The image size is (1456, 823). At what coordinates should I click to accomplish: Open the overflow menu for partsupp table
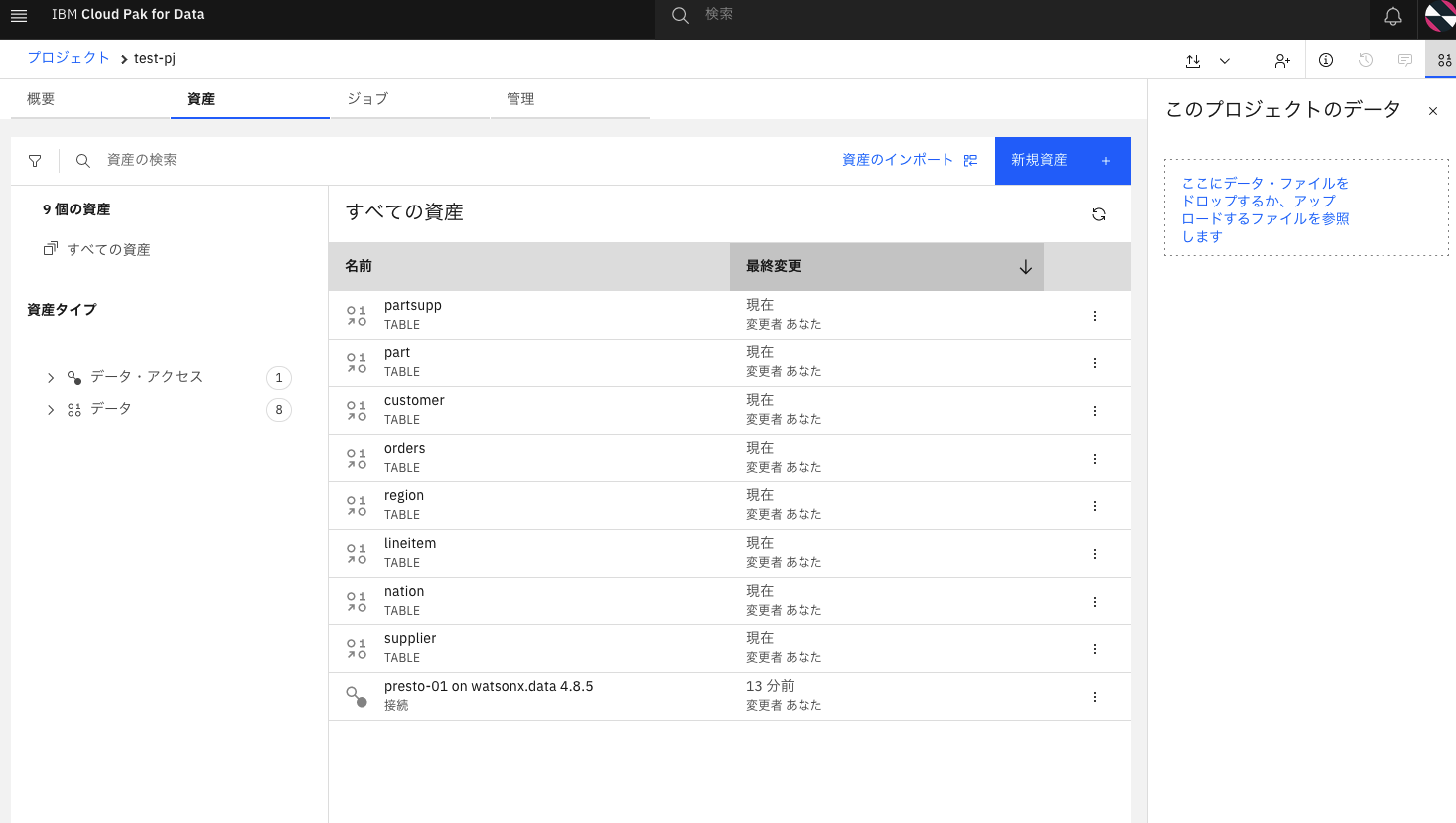pos(1095,315)
